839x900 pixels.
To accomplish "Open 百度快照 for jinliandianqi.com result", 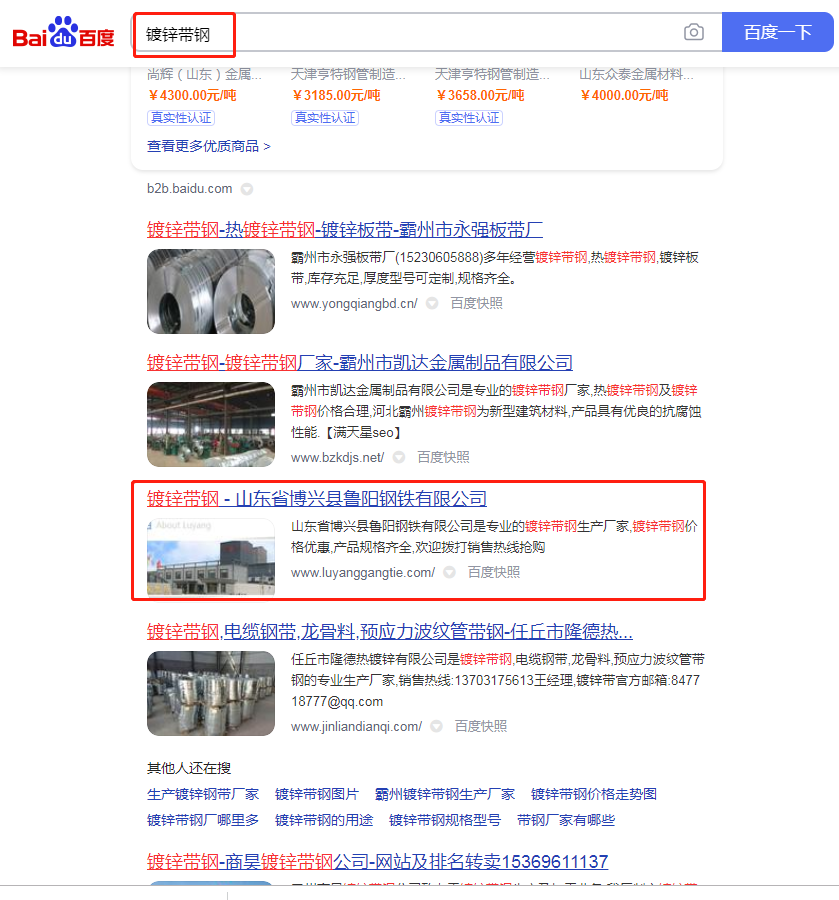I will pos(480,726).
